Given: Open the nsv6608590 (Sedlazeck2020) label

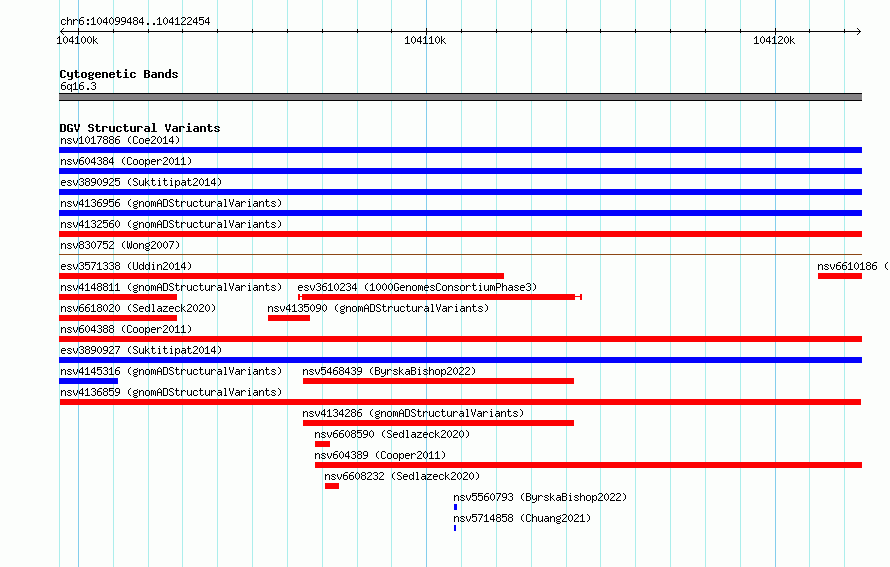Looking at the screenshot, I should pyautogui.click(x=392, y=434).
